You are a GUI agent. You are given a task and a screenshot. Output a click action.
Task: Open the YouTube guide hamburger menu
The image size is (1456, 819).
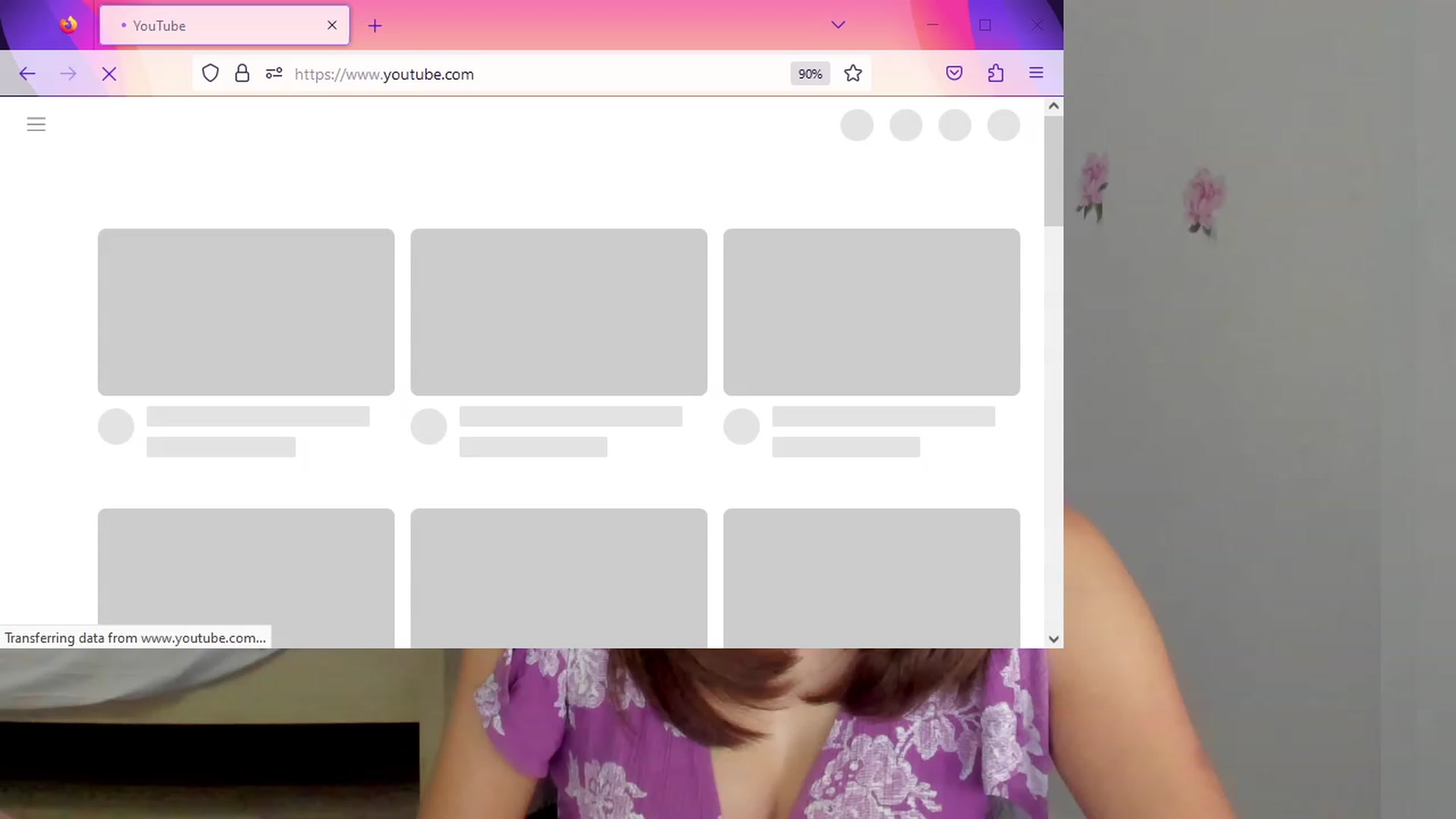click(x=36, y=124)
